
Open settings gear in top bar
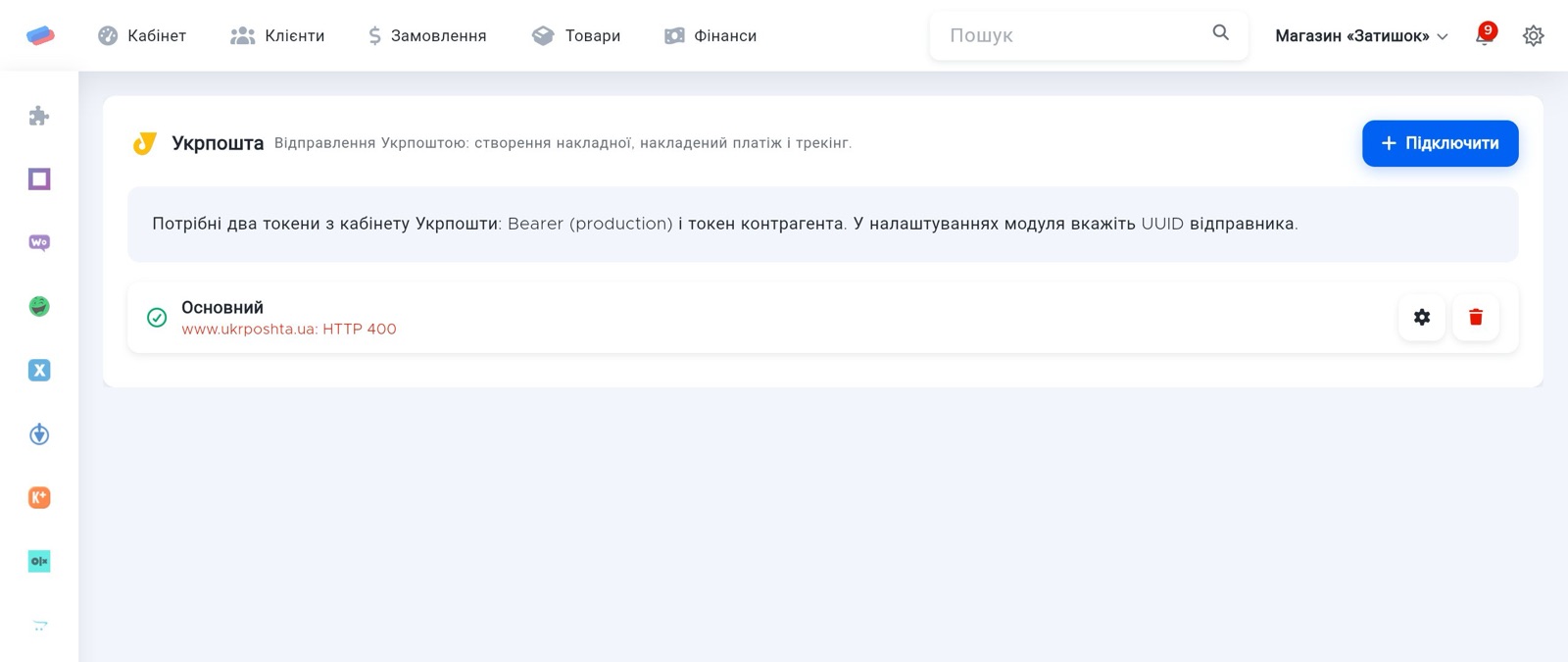1533,36
